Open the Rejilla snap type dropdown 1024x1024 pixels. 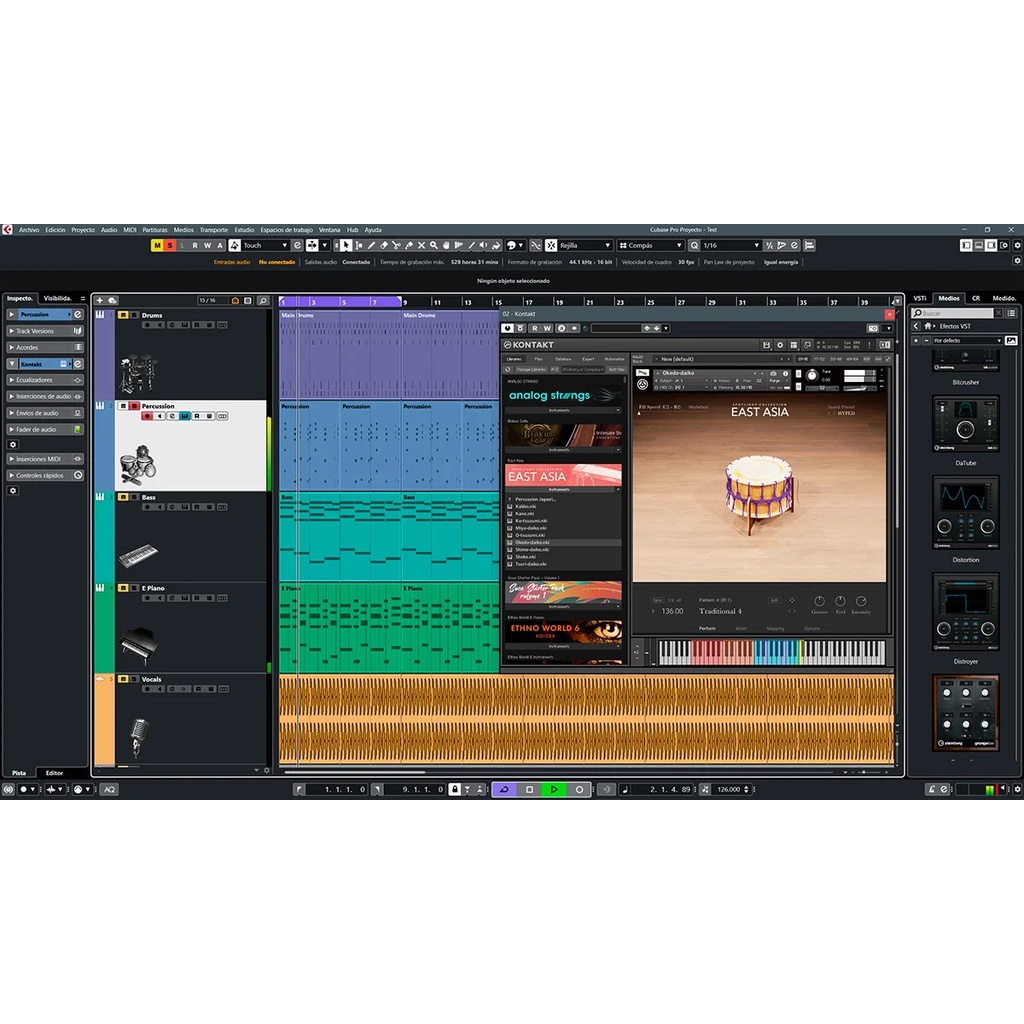[585, 246]
